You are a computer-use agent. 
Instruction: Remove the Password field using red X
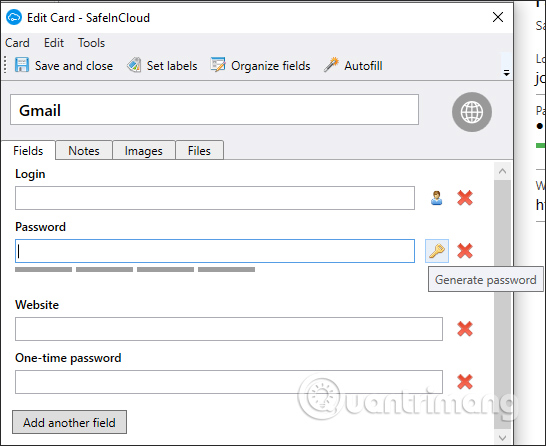tap(465, 251)
